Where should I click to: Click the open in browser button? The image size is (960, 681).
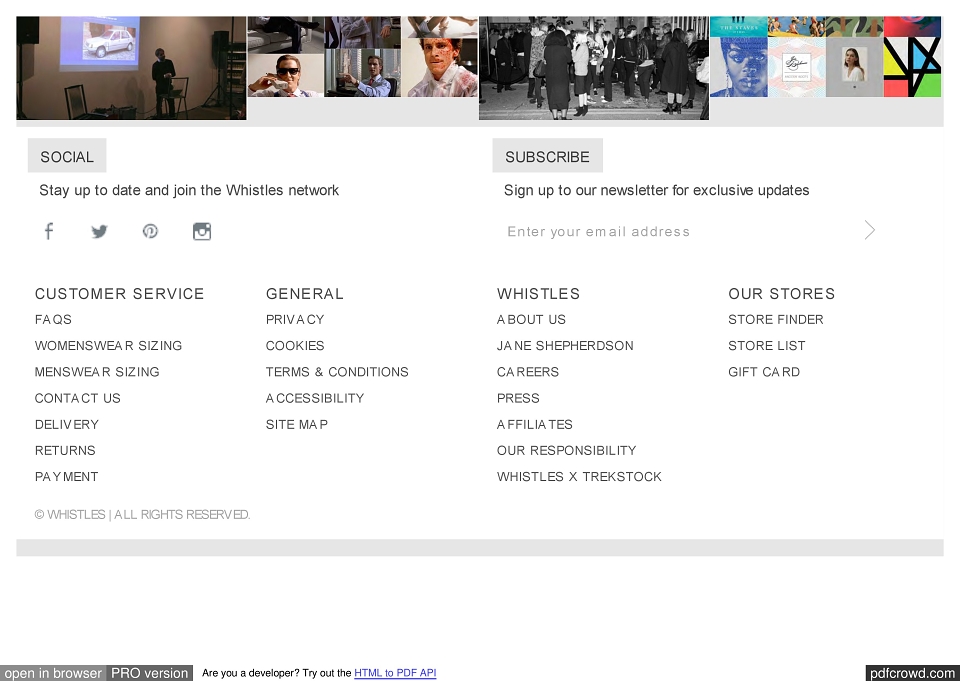click(53, 673)
